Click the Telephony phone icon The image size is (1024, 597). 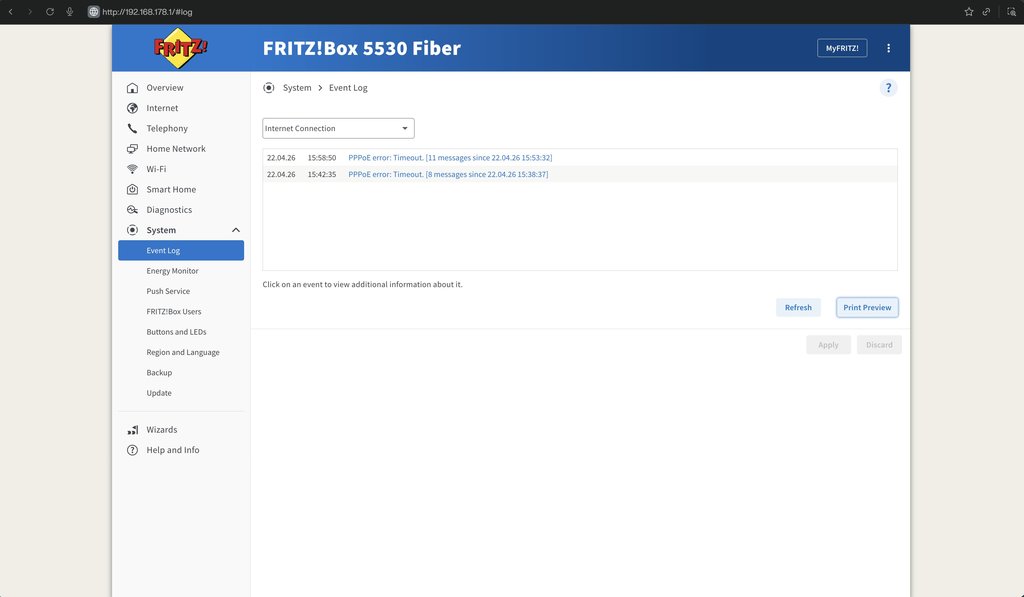[133, 128]
